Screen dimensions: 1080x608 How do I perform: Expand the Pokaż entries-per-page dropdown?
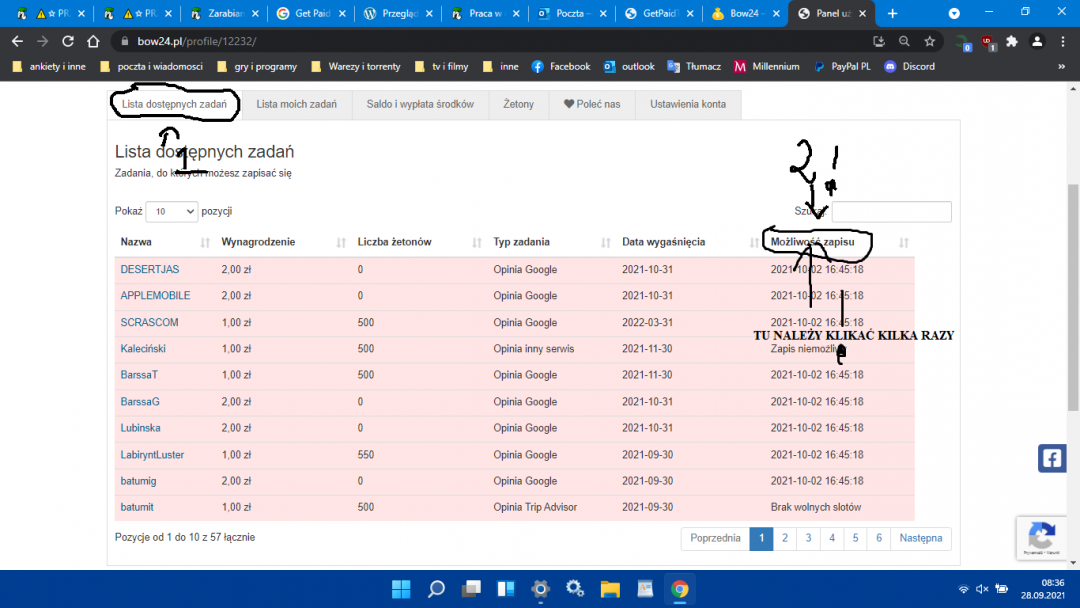pyautogui.click(x=172, y=211)
